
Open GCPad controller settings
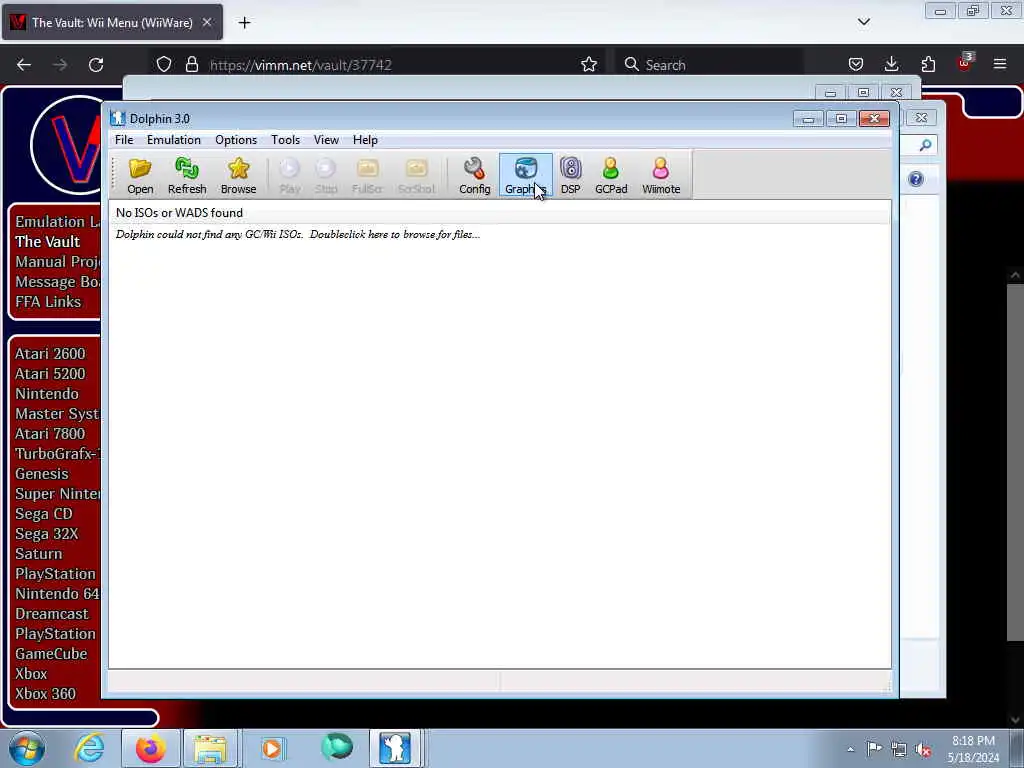coord(611,176)
